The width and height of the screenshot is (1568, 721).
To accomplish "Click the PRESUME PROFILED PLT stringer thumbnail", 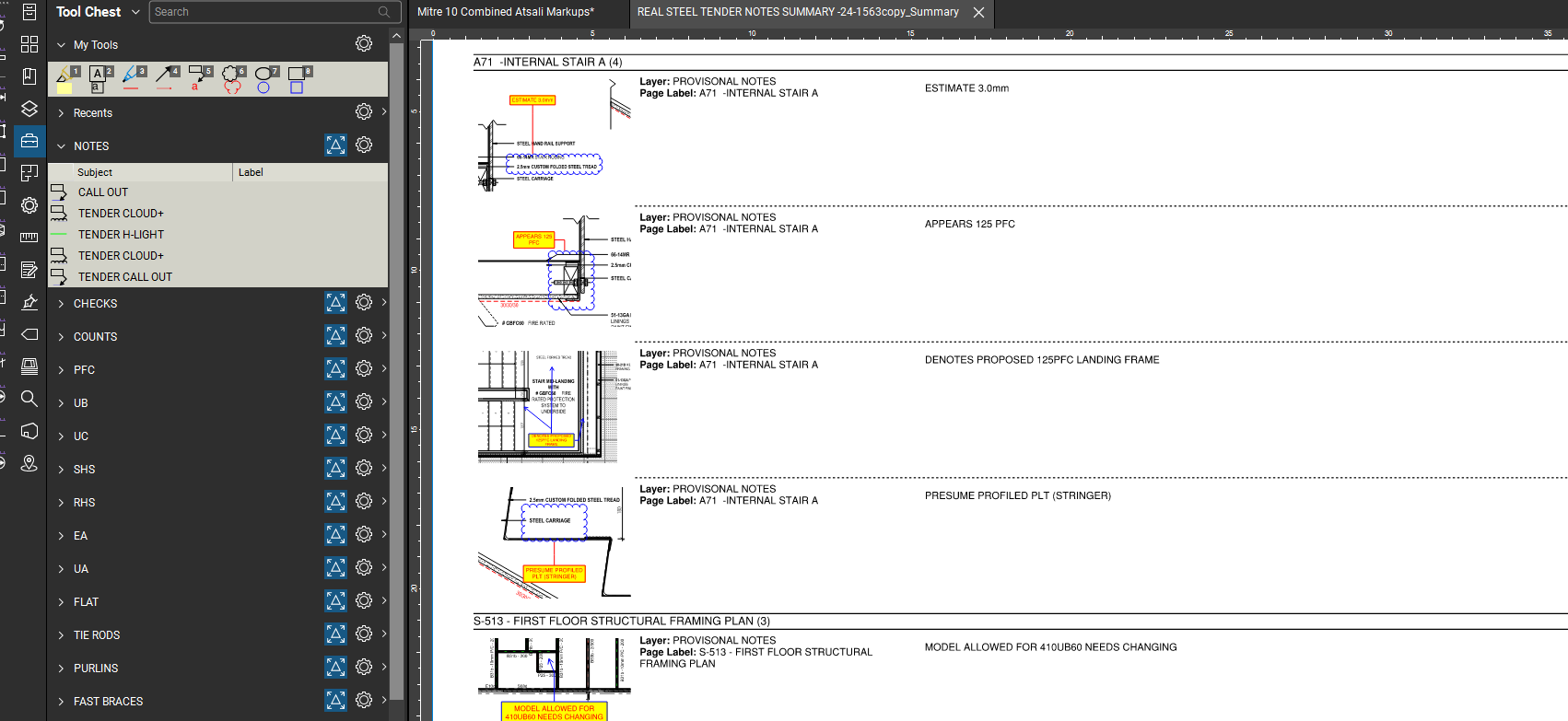I will pos(554,543).
